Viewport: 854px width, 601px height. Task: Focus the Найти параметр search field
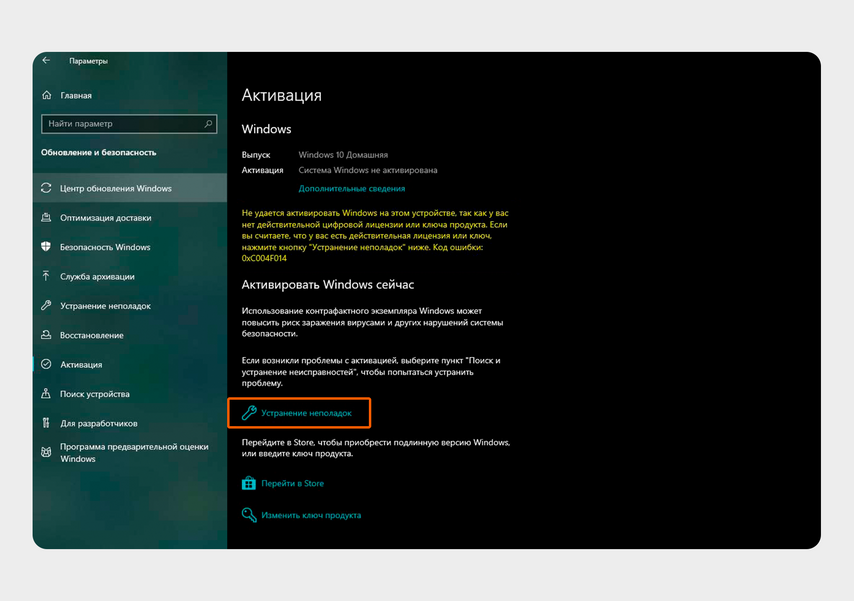(x=129, y=124)
